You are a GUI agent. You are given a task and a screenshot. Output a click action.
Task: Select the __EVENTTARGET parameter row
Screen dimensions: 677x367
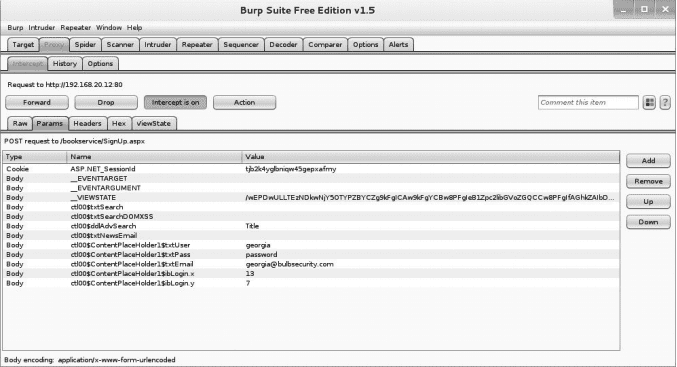pyautogui.click(x=311, y=178)
